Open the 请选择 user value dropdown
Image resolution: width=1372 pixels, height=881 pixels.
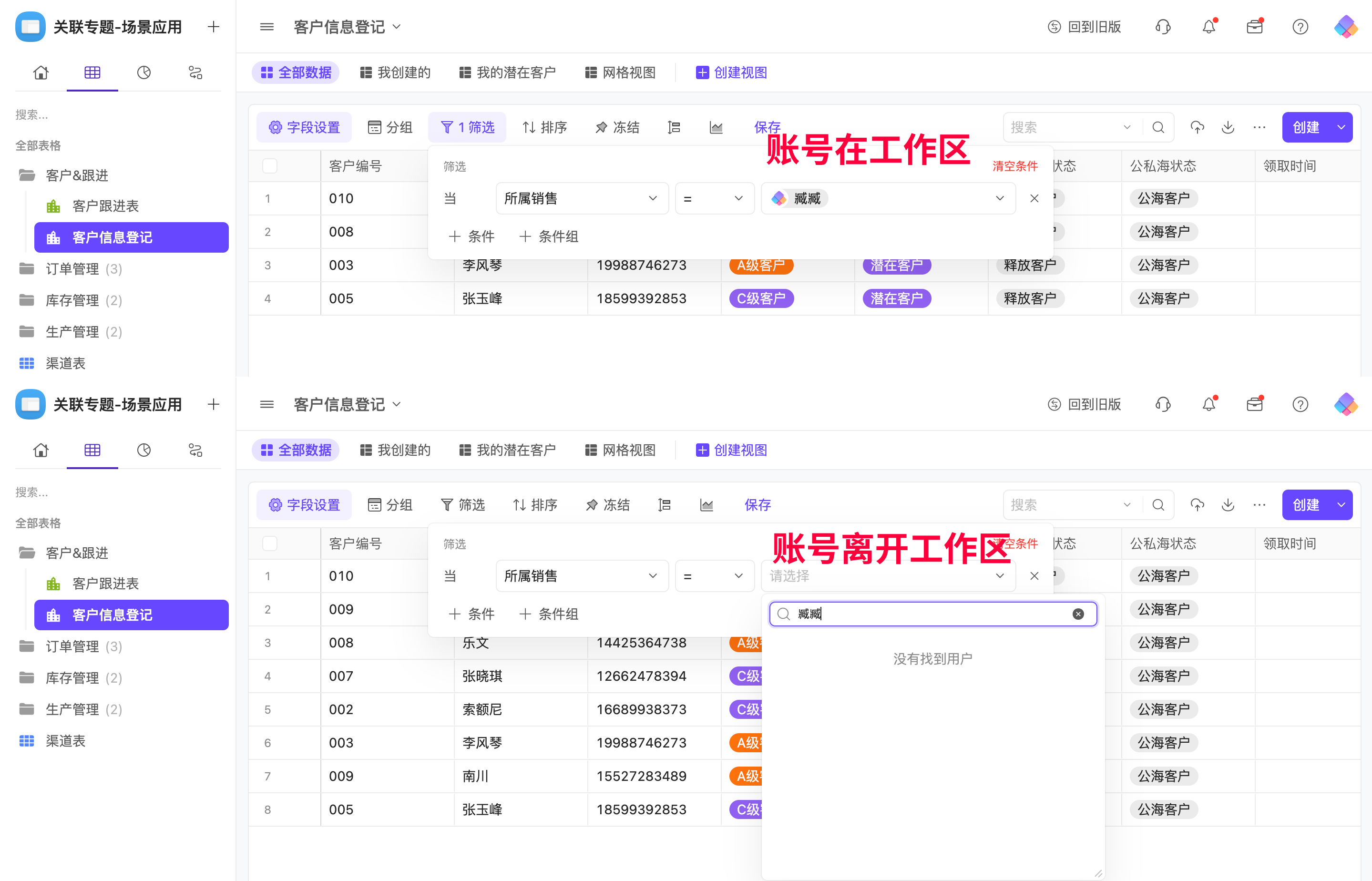click(887, 576)
